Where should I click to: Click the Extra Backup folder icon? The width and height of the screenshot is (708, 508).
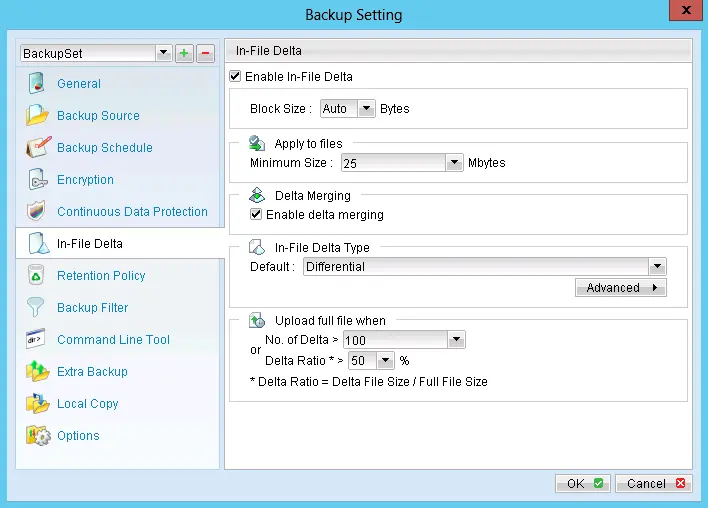click(37, 371)
